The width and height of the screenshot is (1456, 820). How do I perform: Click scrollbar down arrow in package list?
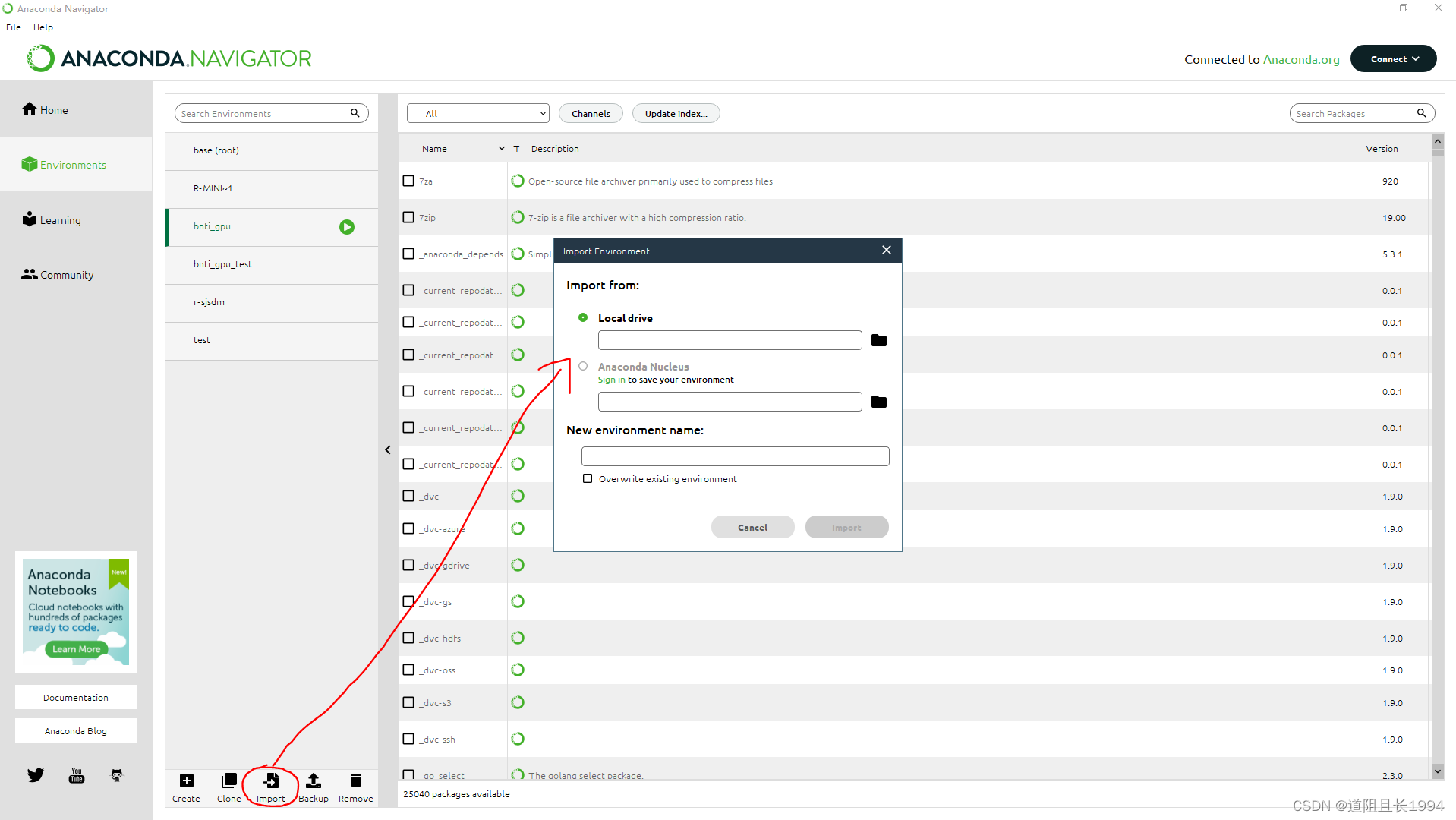coord(1437,771)
